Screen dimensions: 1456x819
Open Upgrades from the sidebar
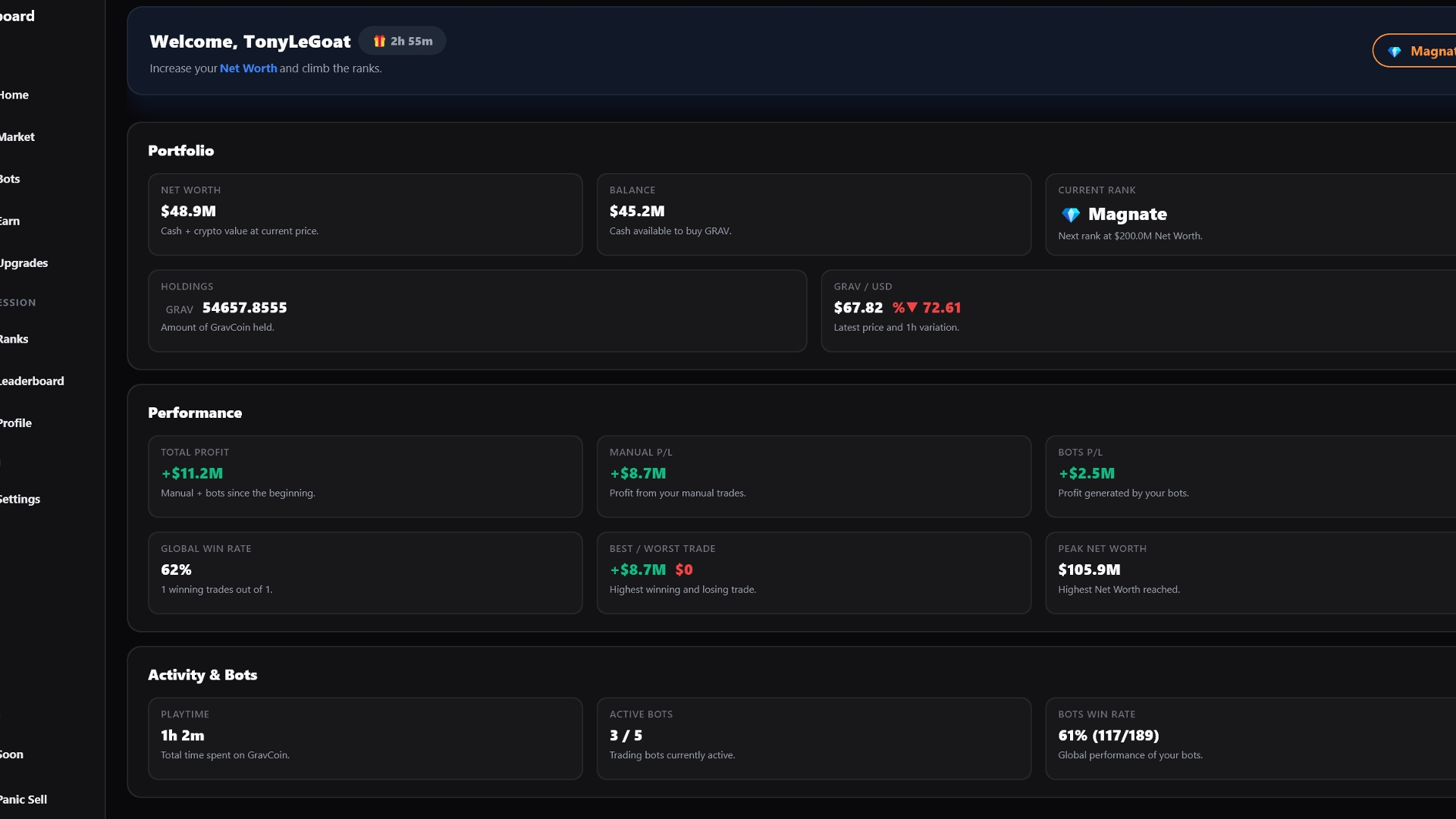[24, 263]
